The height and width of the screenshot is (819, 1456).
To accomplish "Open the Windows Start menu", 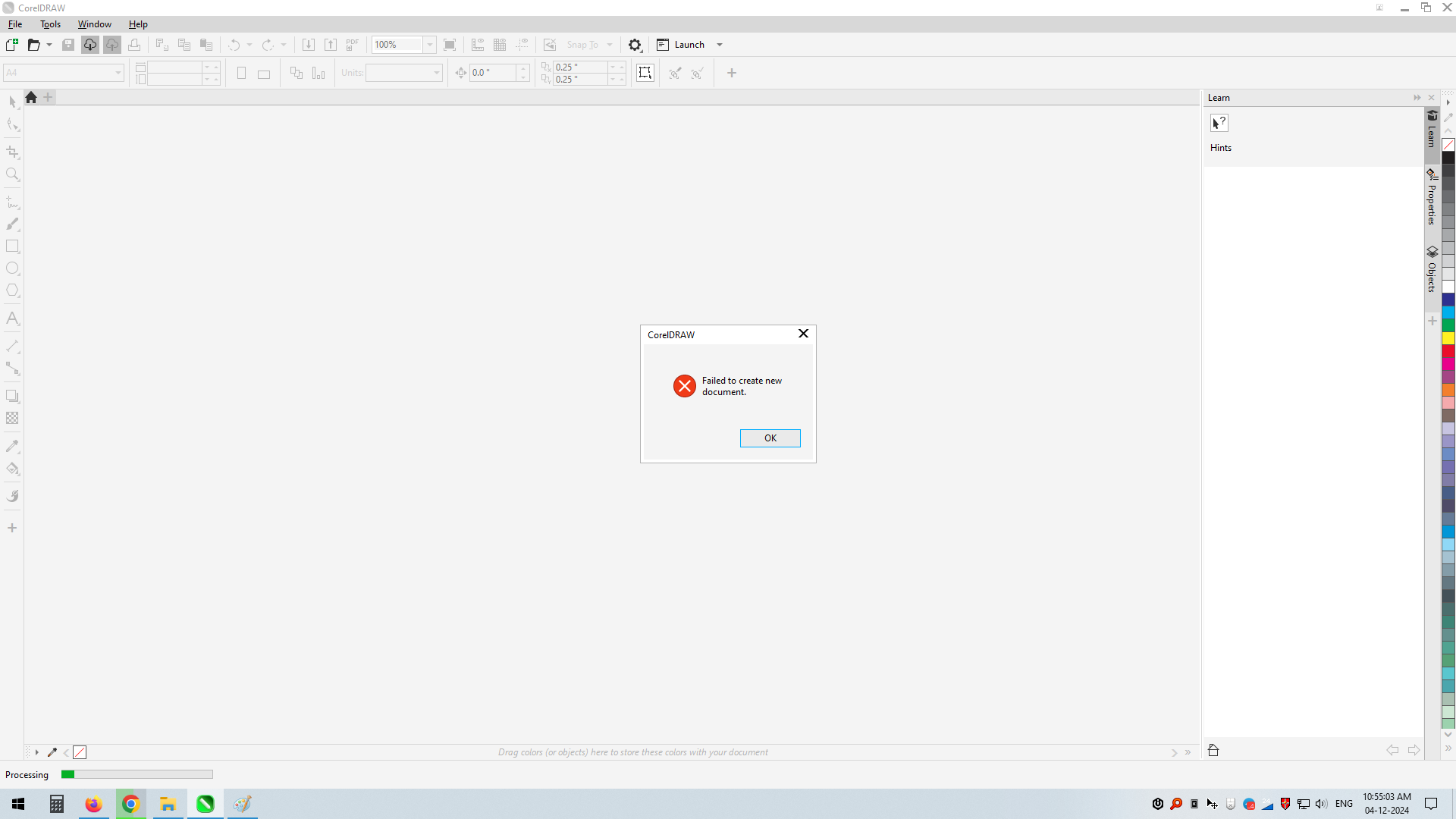I will tap(18, 804).
